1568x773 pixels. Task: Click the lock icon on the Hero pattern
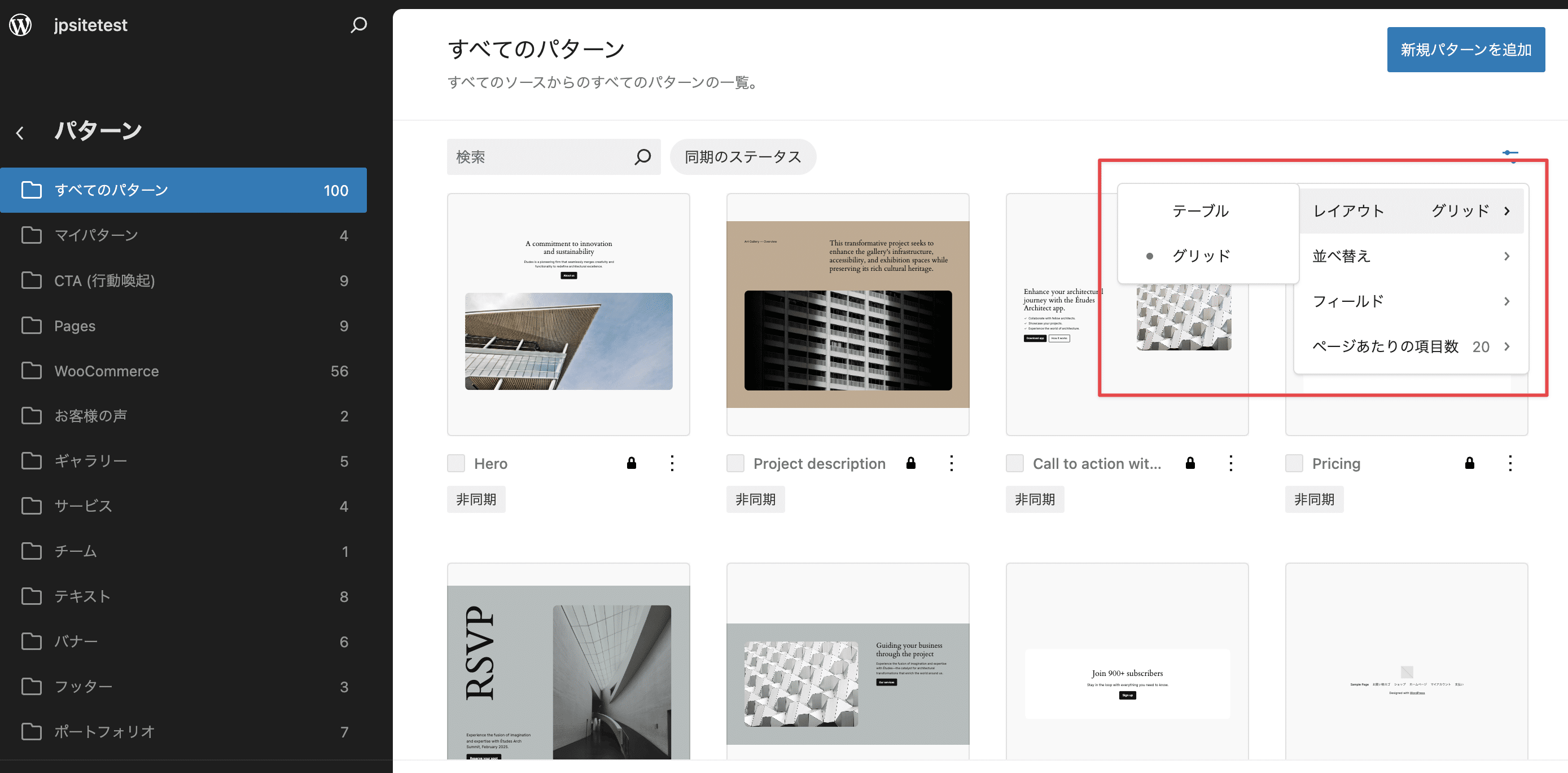click(631, 463)
